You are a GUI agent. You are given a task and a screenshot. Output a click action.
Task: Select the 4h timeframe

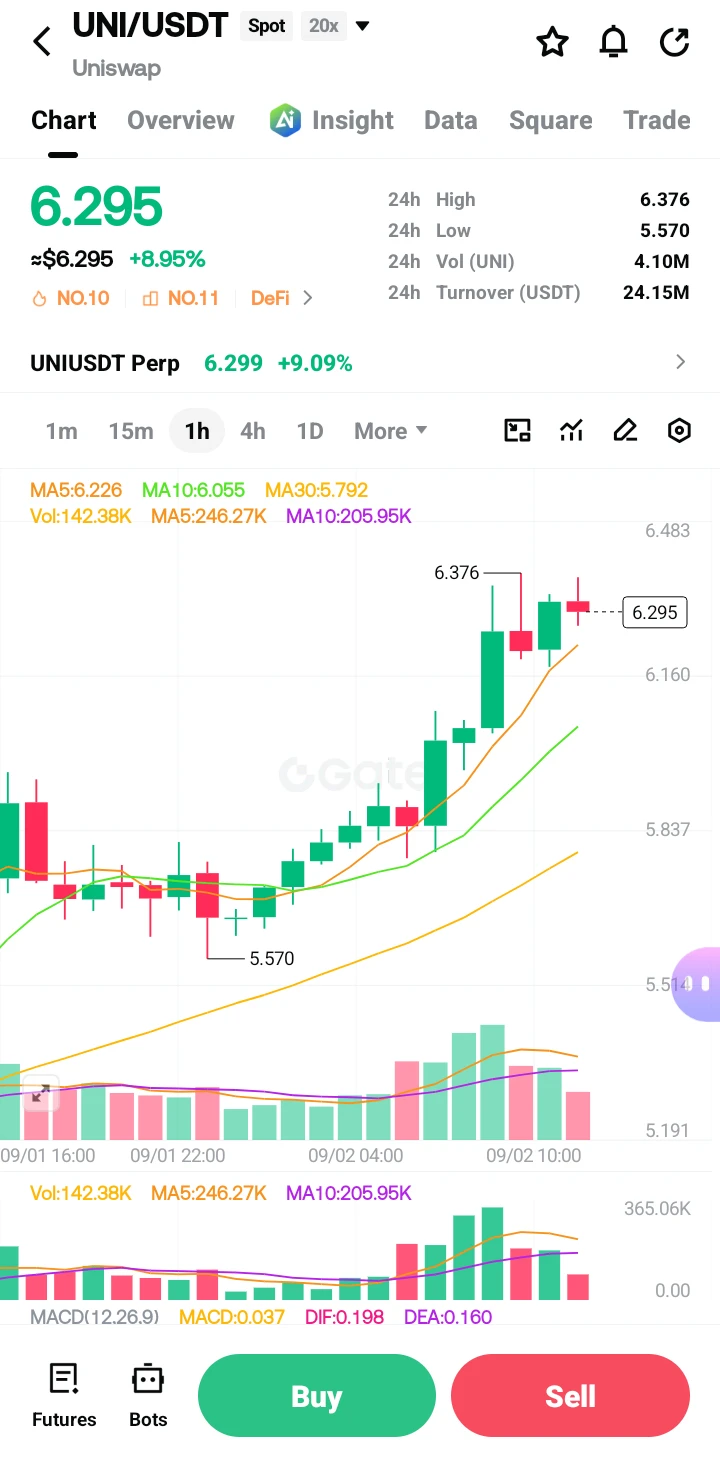coord(253,431)
